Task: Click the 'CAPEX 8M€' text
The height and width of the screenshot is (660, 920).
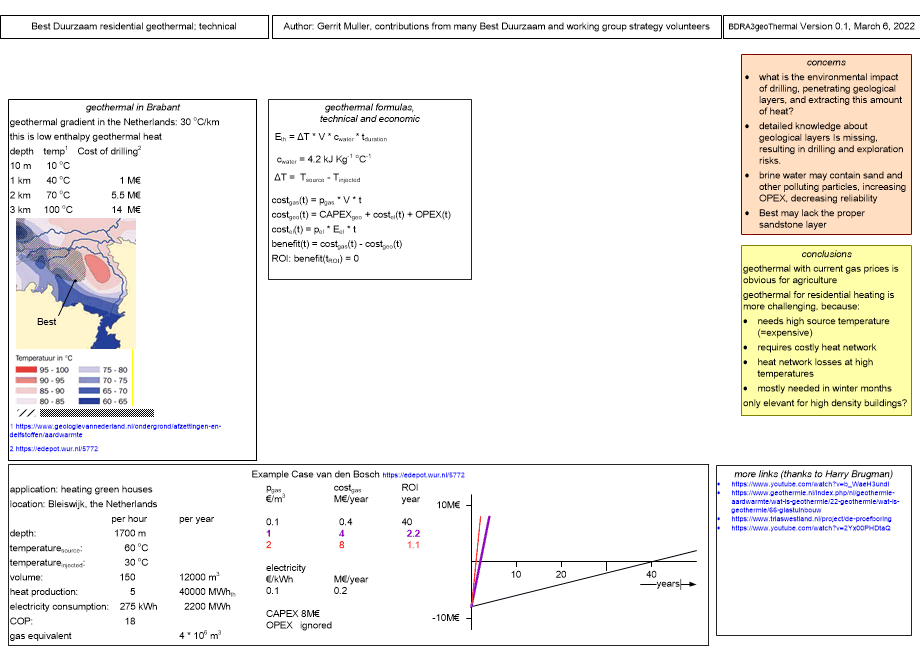Action: click(293, 614)
